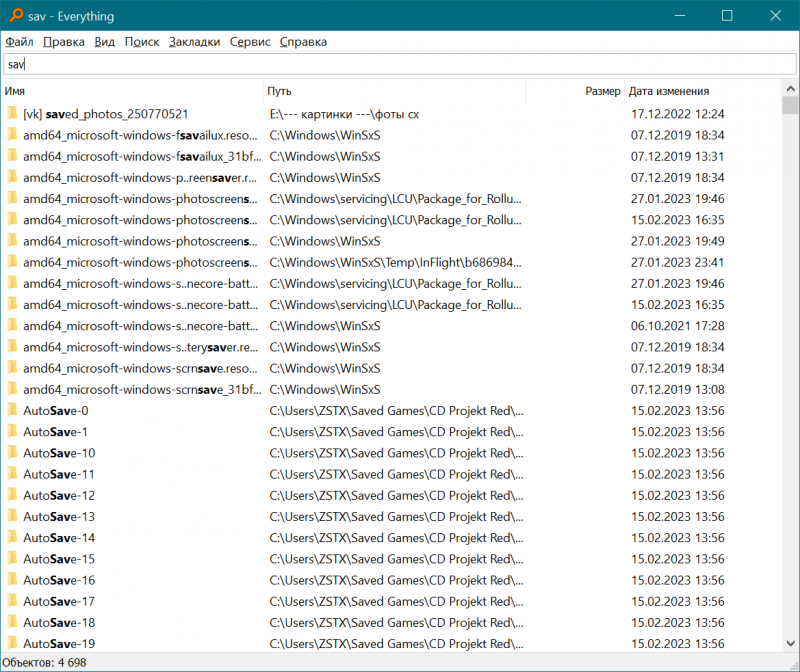Image resolution: width=800 pixels, height=672 pixels.
Task: Click folder icon of amd64_microsoft-windows-p..reensaver.r...
Action: click(13, 177)
